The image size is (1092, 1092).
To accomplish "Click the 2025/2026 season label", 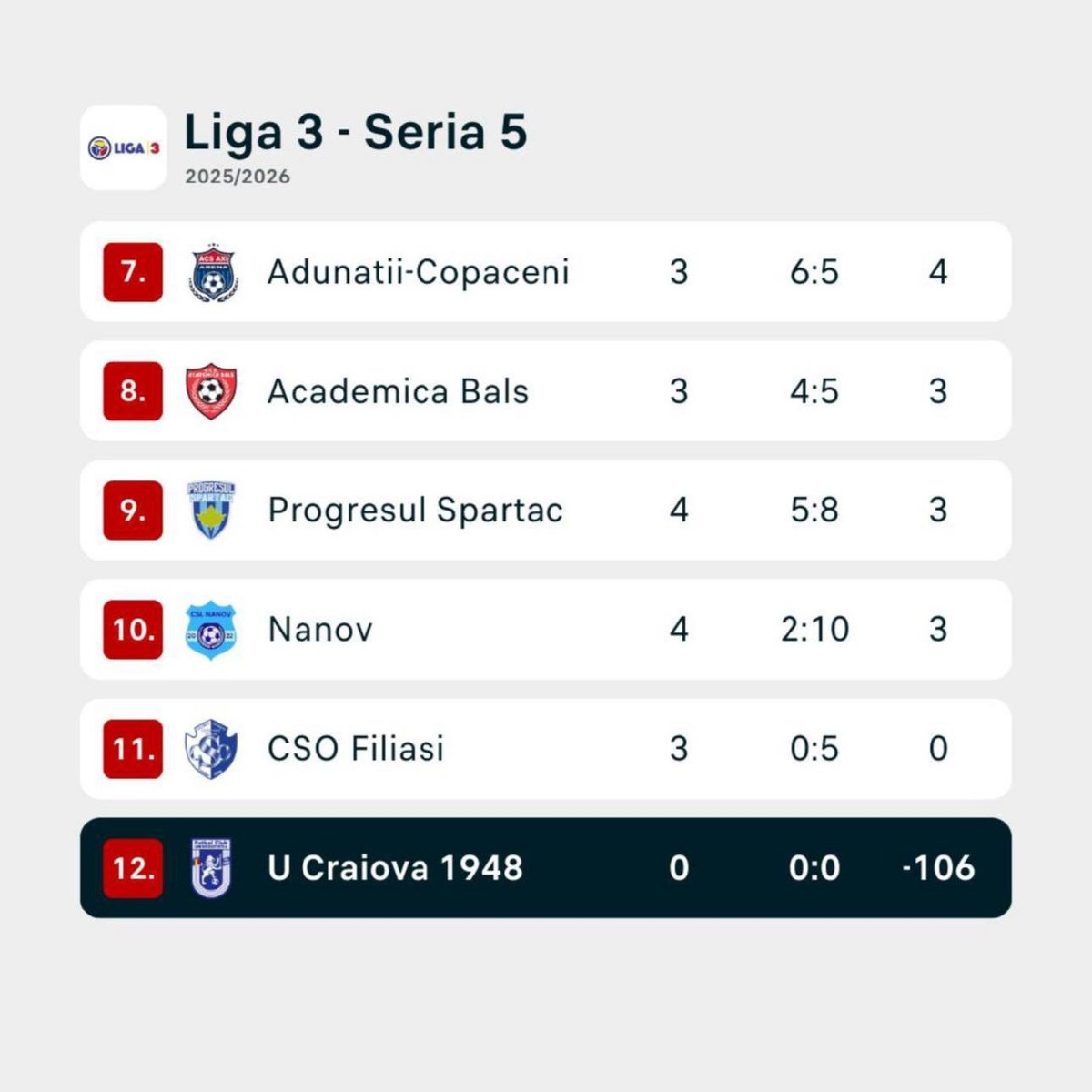I will tap(238, 177).
